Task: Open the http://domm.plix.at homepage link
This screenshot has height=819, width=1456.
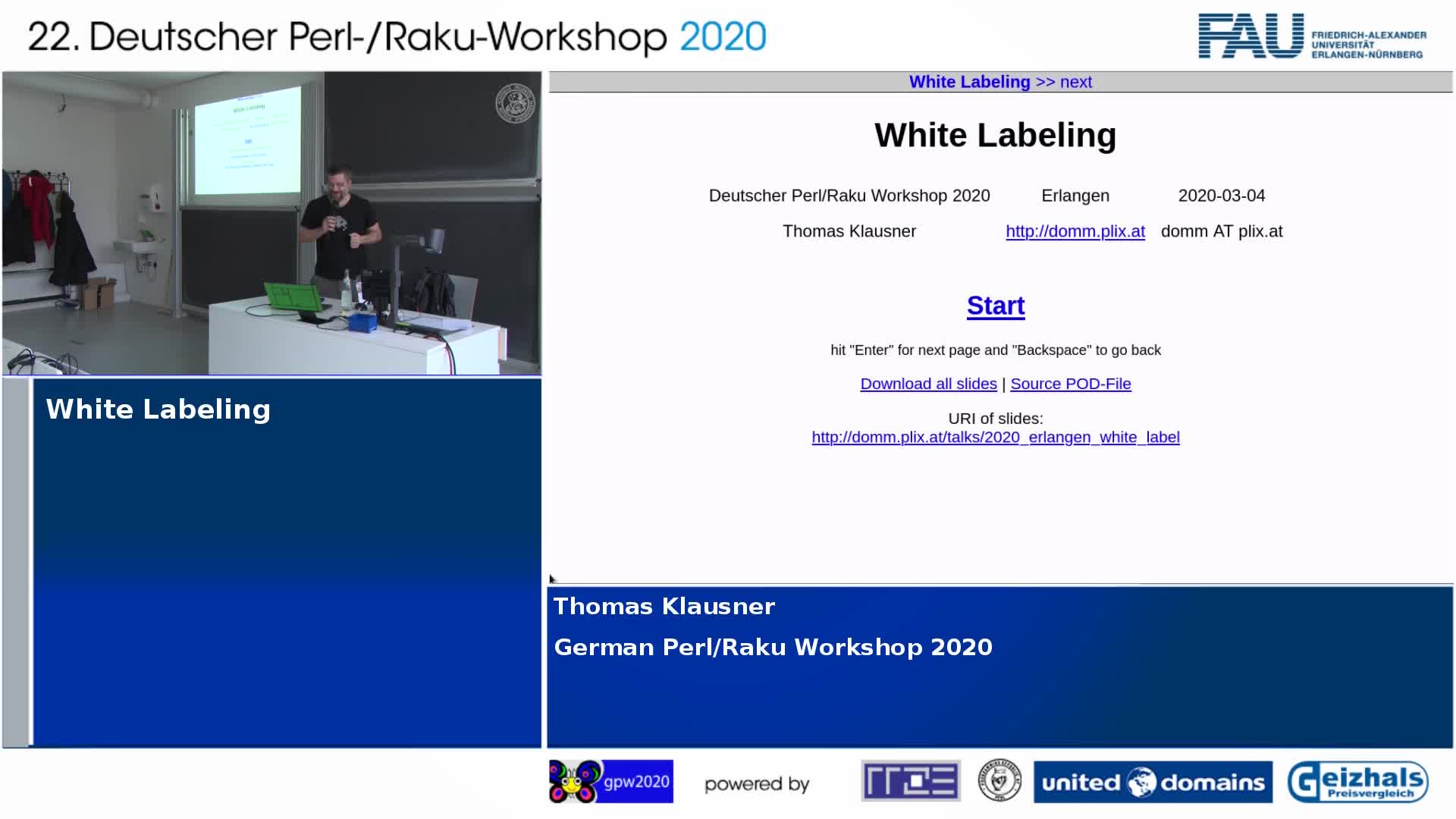Action: 1075,231
